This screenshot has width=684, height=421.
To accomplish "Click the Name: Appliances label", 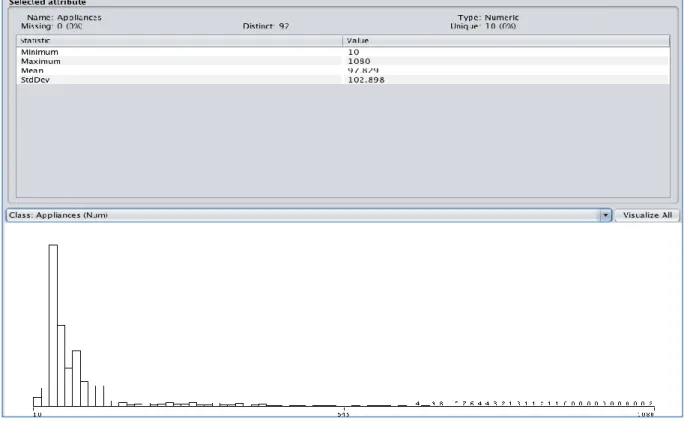I will pyautogui.click(x=64, y=17).
